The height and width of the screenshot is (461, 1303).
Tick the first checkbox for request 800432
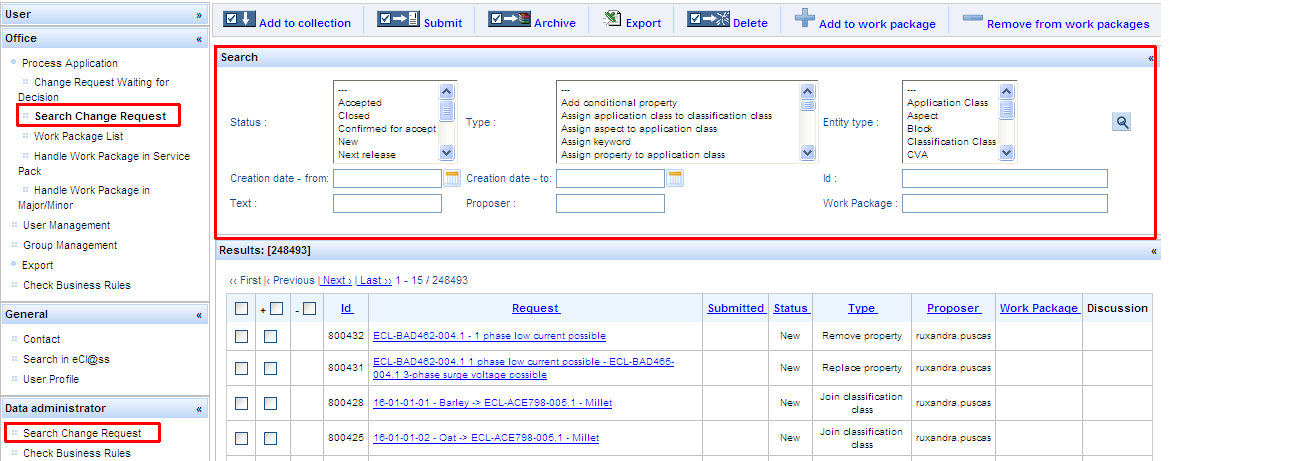tap(241, 336)
